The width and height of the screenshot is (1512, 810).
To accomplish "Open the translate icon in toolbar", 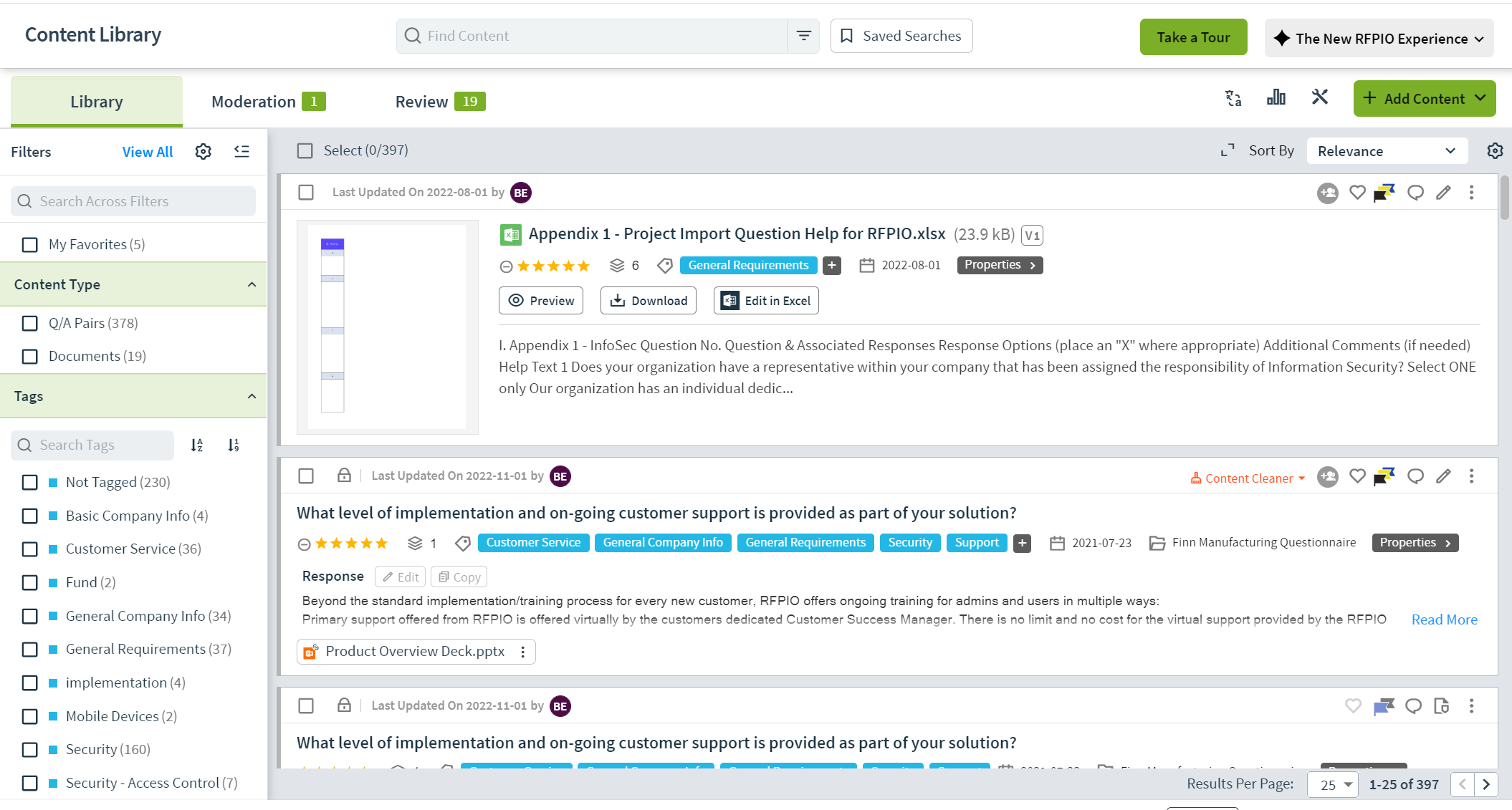I will (1233, 98).
